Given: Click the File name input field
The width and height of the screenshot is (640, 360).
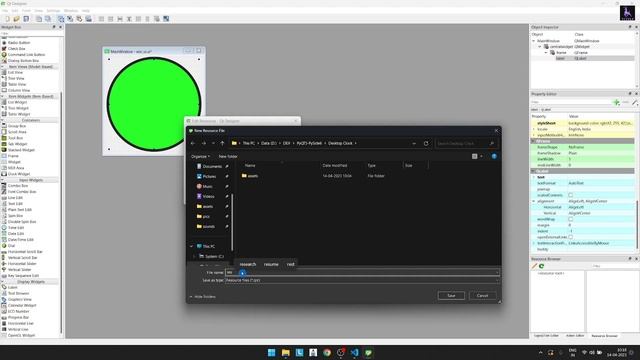Looking at the screenshot, I should coord(362,272).
